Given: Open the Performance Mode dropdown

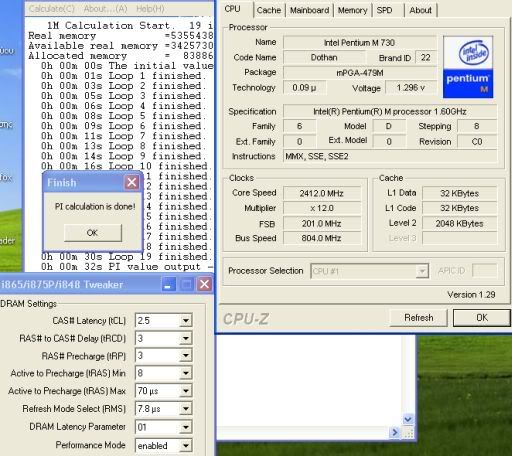Looking at the screenshot, I should [164, 445].
